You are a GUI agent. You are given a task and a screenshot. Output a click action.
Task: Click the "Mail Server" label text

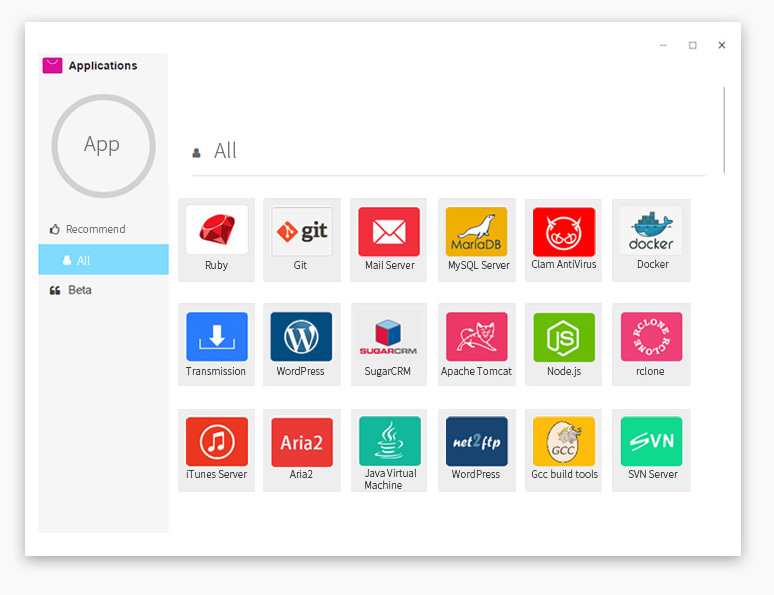click(389, 265)
